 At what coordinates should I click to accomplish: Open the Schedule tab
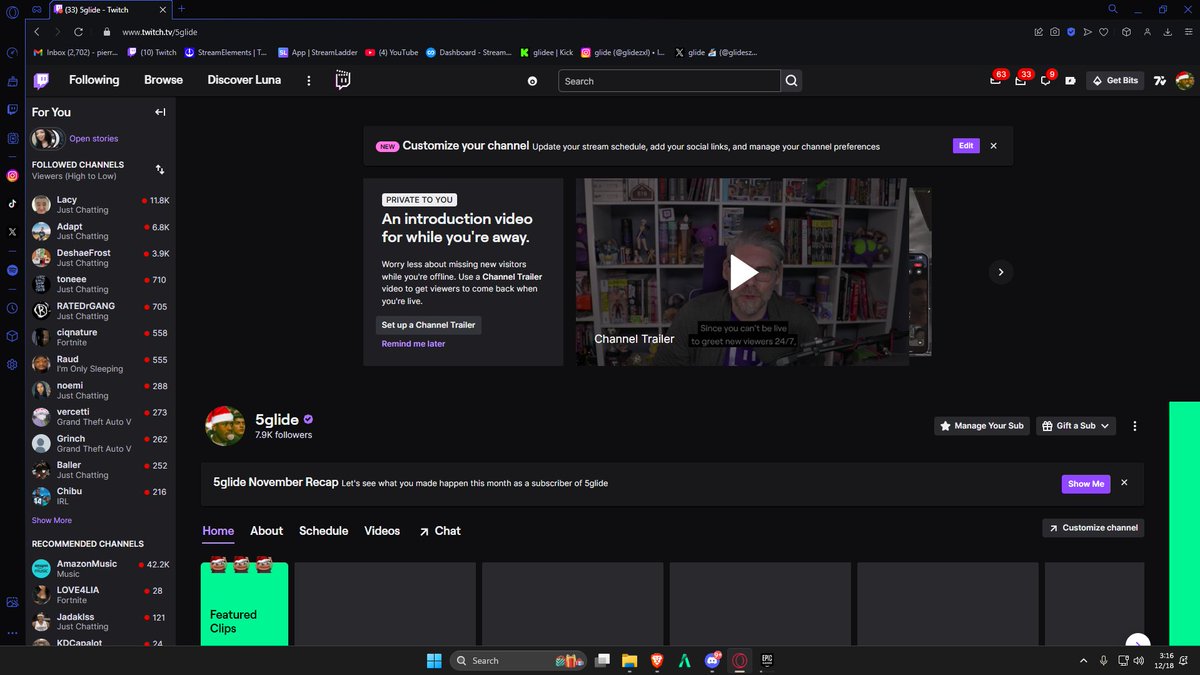[323, 531]
